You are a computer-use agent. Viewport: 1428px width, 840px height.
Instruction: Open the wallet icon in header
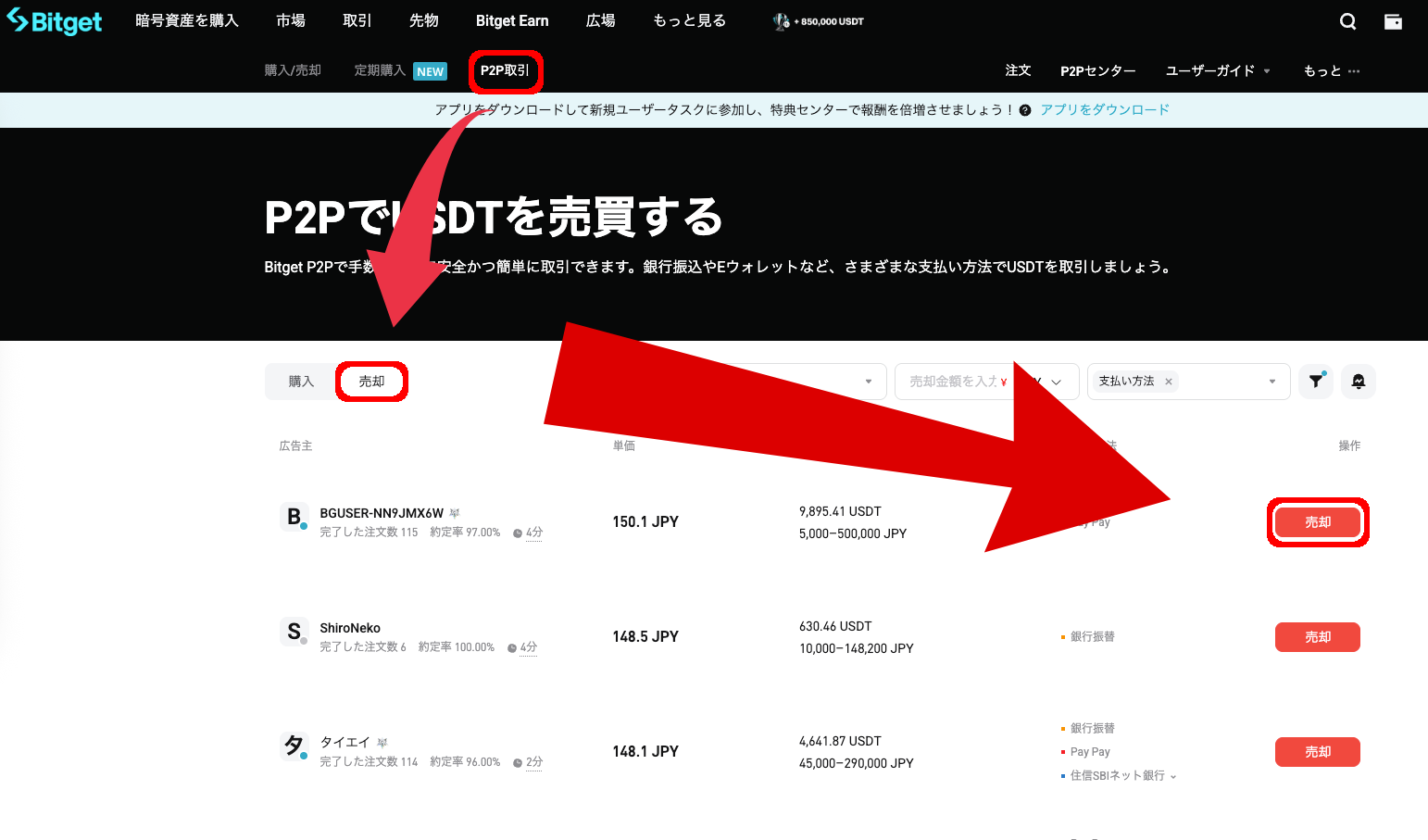(1392, 21)
